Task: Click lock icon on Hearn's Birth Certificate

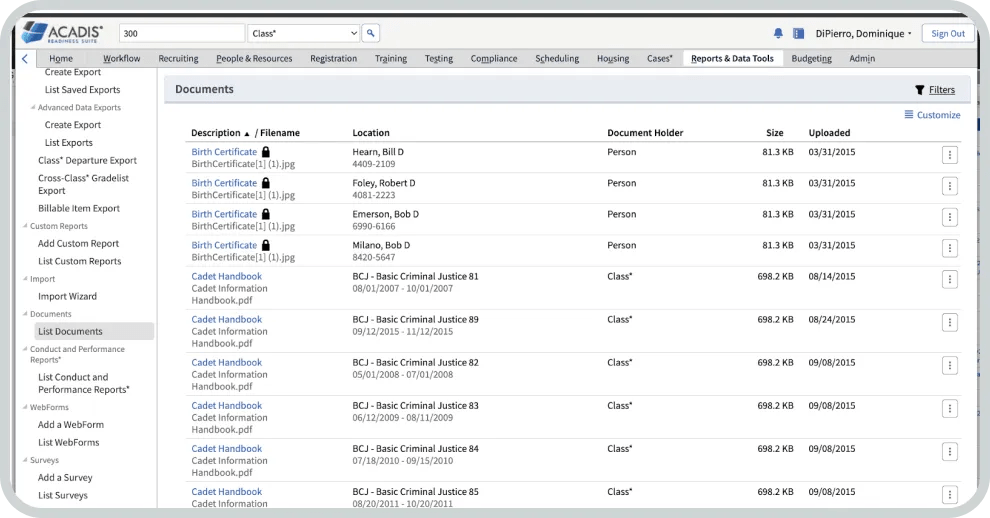Action: 266,152
